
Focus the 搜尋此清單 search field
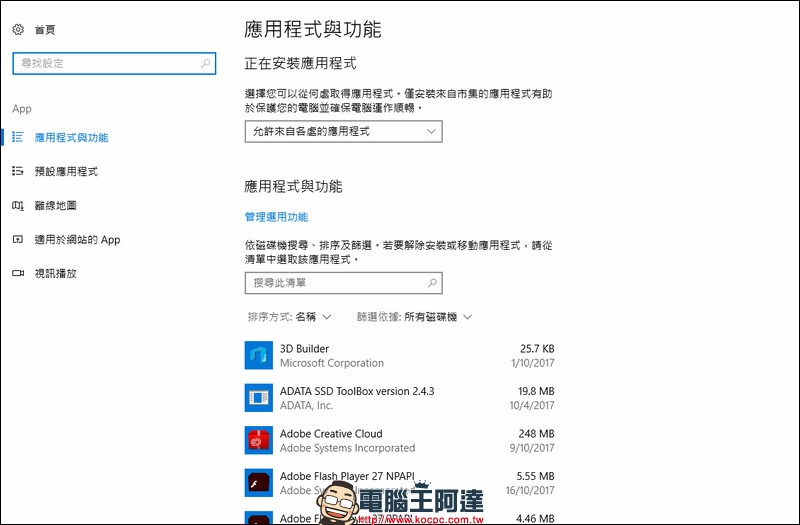click(343, 283)
